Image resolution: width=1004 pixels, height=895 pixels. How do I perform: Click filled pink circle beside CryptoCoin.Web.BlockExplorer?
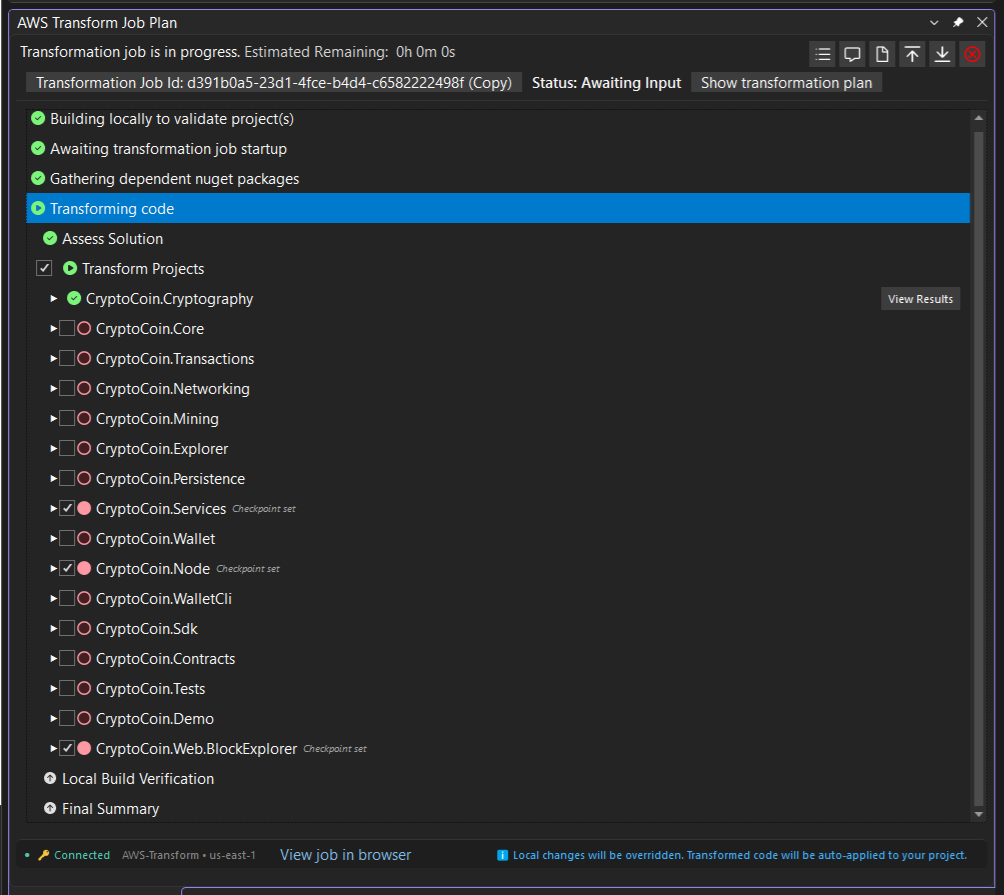(x=84, y=748)
